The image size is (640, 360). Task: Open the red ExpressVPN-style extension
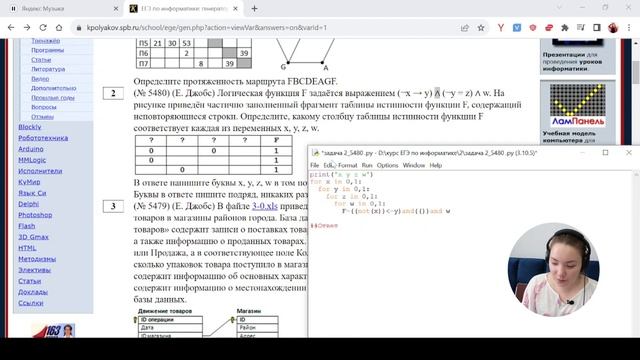549,28
